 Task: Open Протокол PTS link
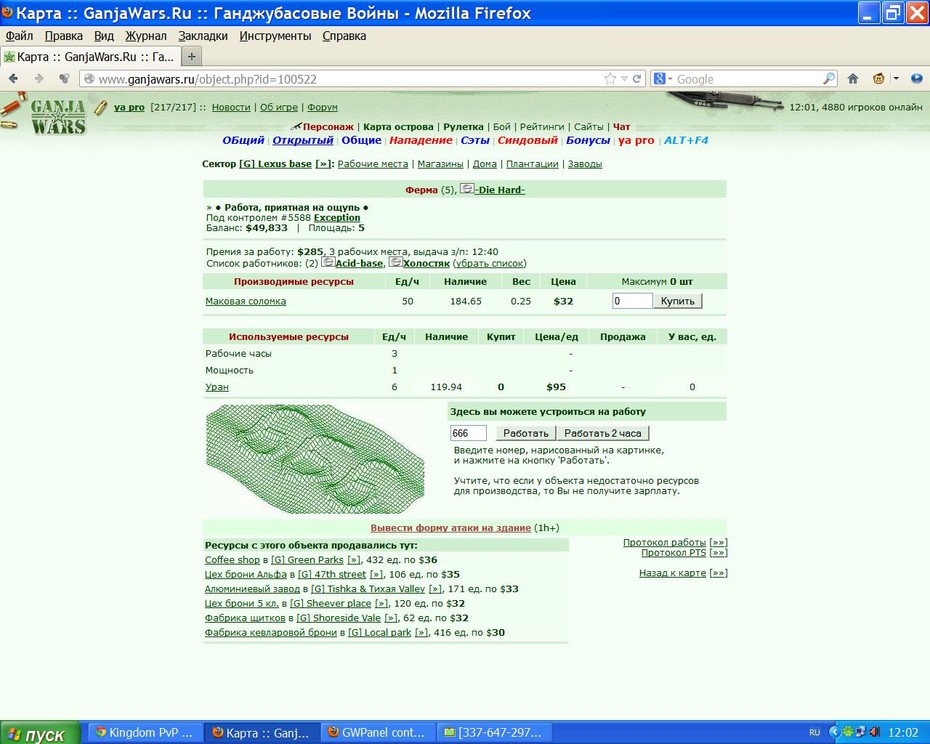pos(673,552)
